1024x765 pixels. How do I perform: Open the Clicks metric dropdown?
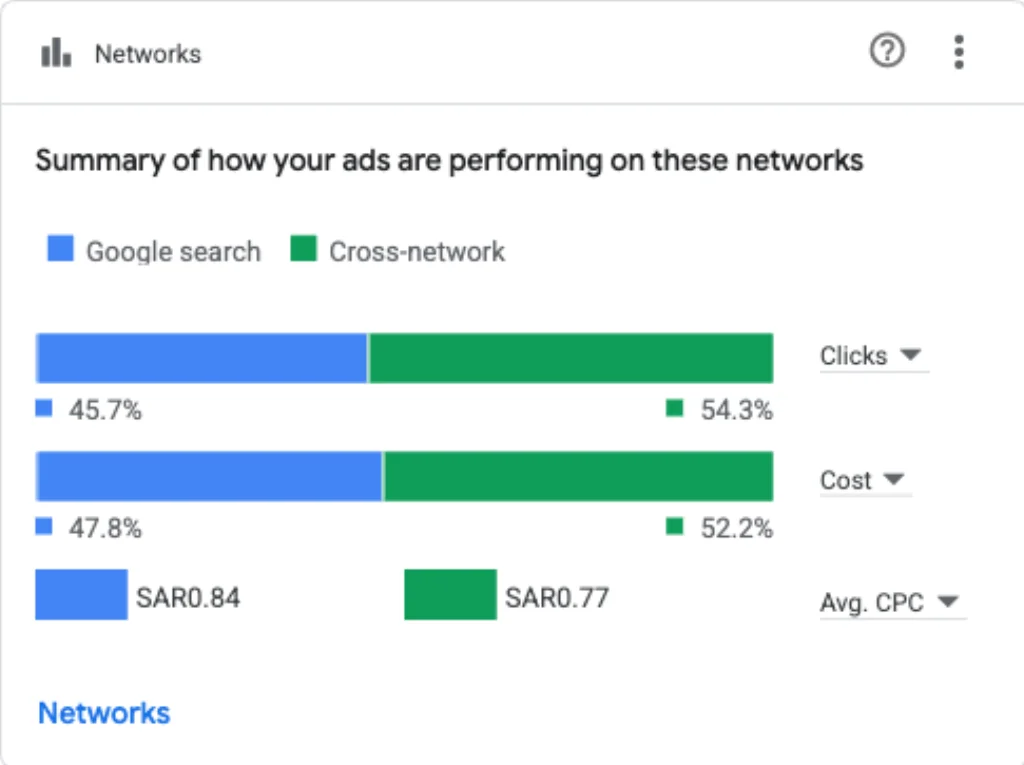coord(874,356)
